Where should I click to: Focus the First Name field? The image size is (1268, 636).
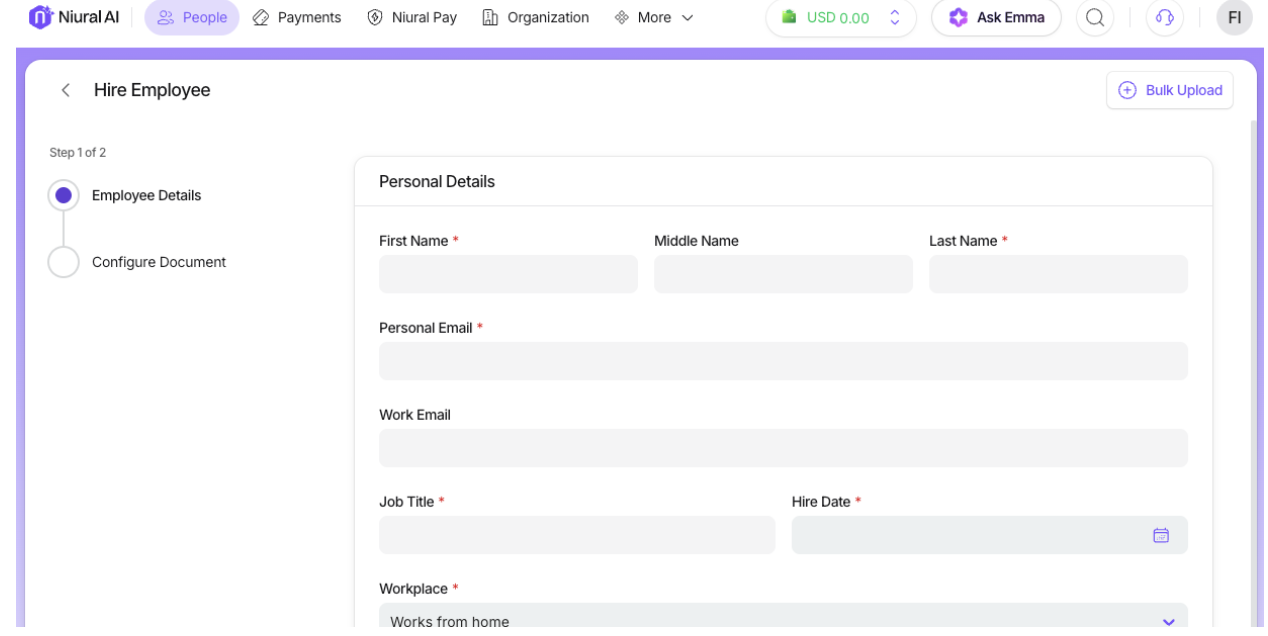click(508, 274)
